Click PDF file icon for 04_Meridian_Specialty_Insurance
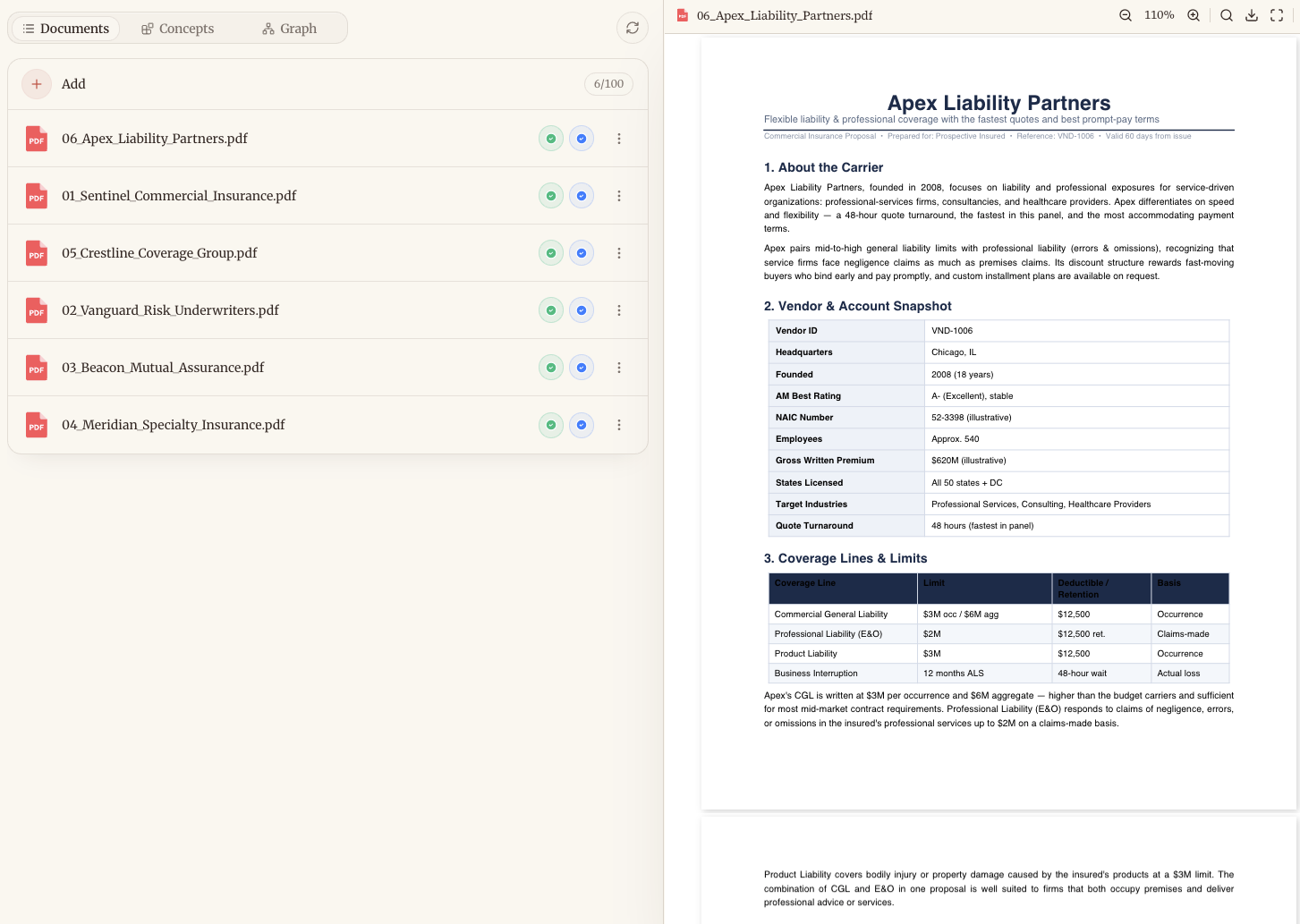The height and width of the screenshot is (924, 1300). pos(37,425)
